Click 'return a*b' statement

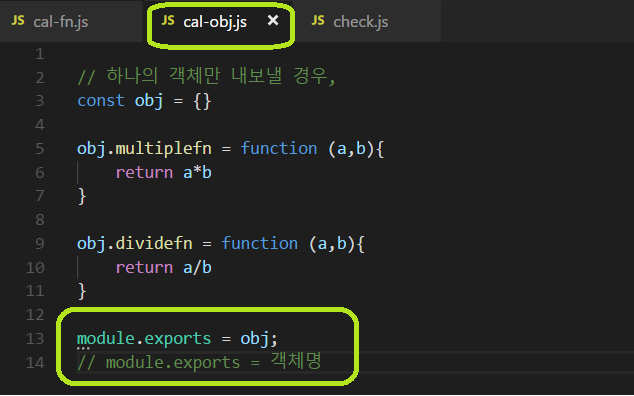(x=164, y=173)
